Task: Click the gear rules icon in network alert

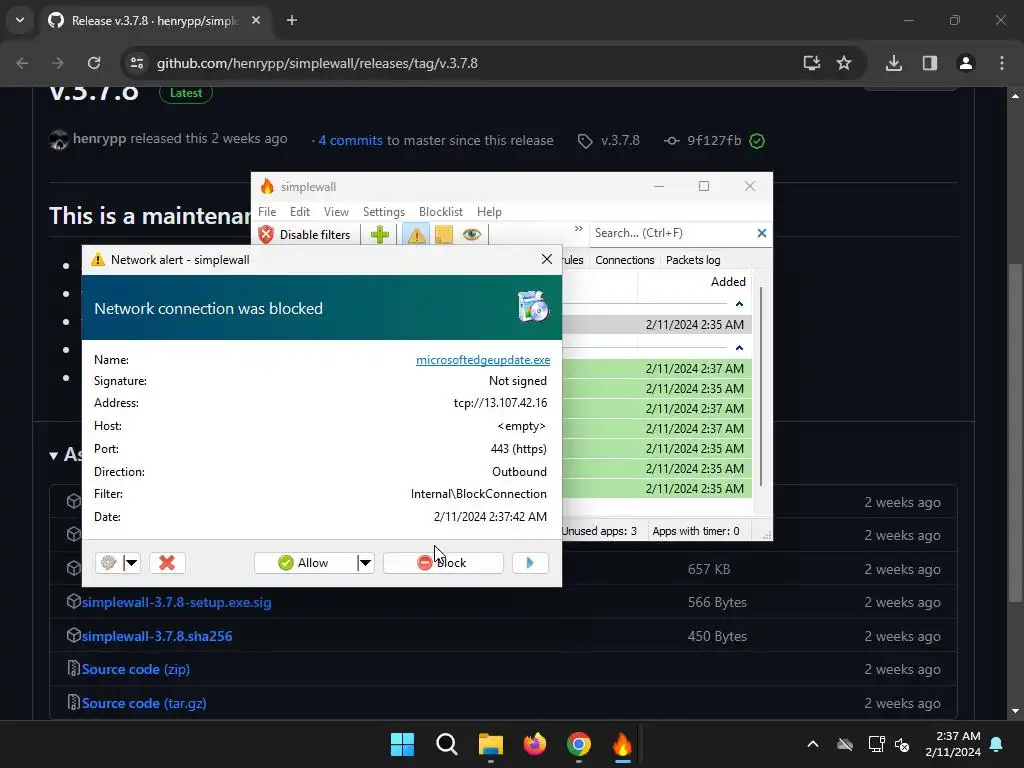Action: point(108,563)
